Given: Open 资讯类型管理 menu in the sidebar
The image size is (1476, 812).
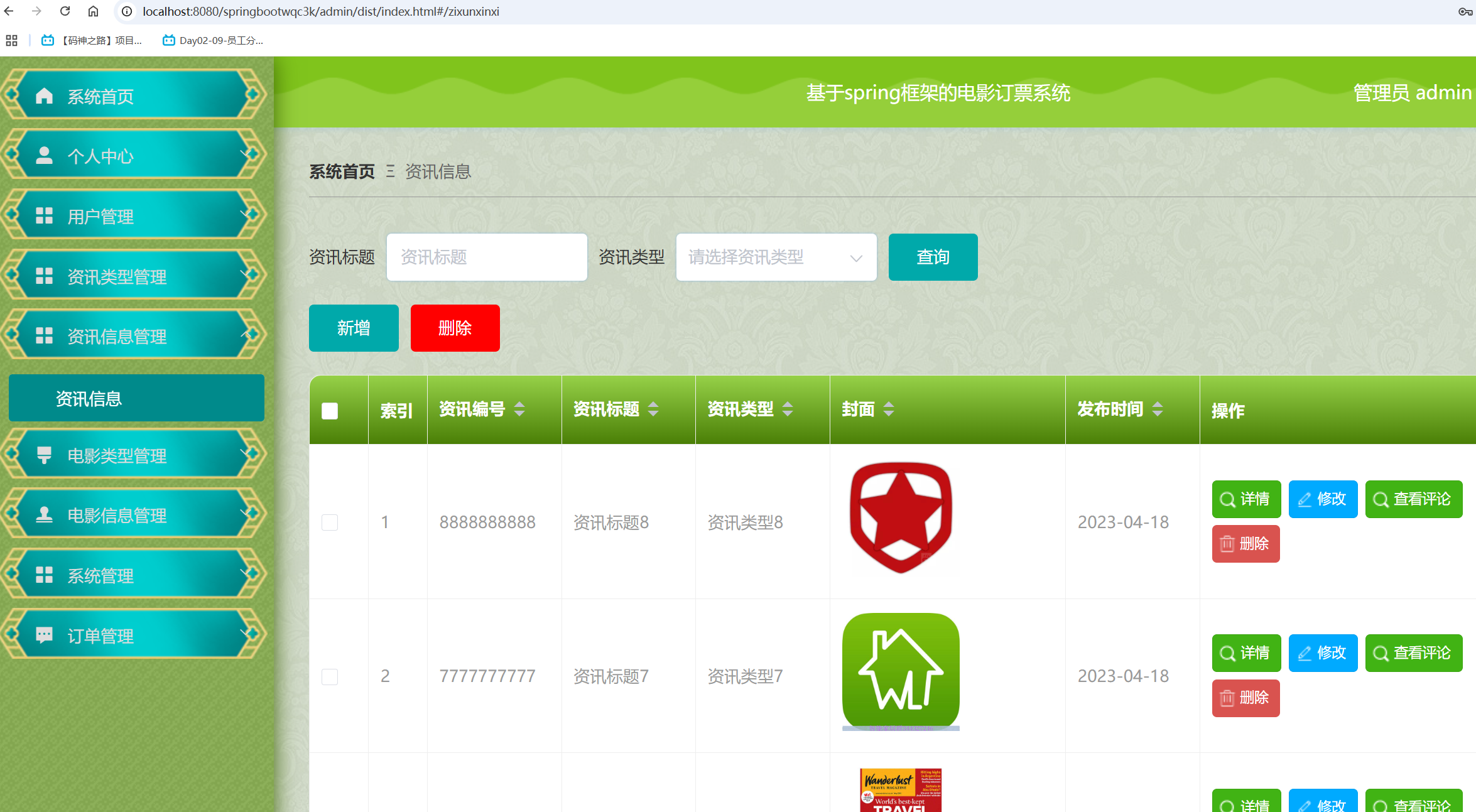Looking at the screenshot, I should click(134, 276).
